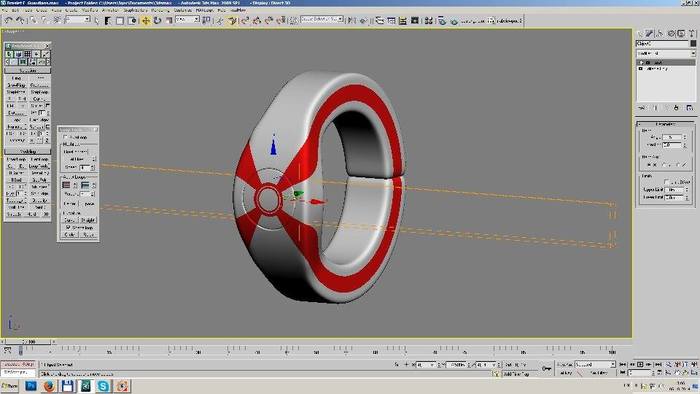Click Configure Modifier Sets icon below stack
Screen dimensions: 700x394
pos(690,108)
